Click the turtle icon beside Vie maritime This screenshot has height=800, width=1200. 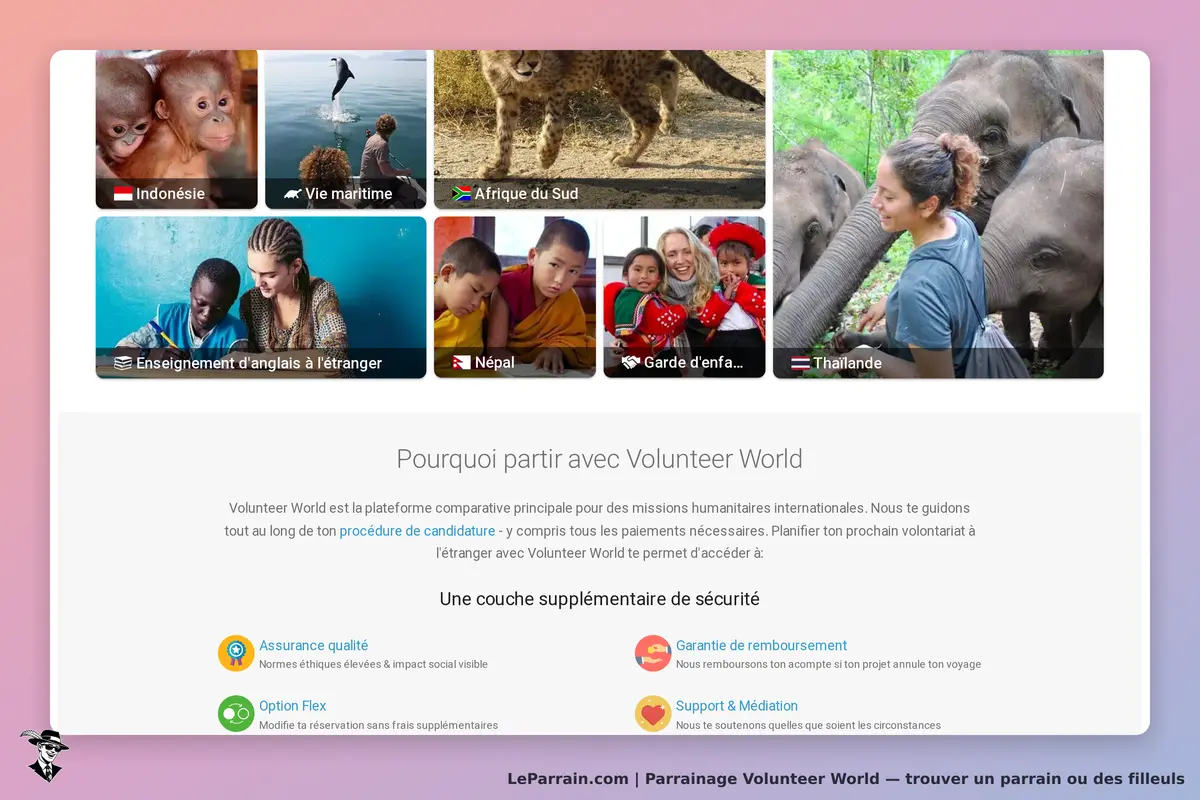(292, 194)
